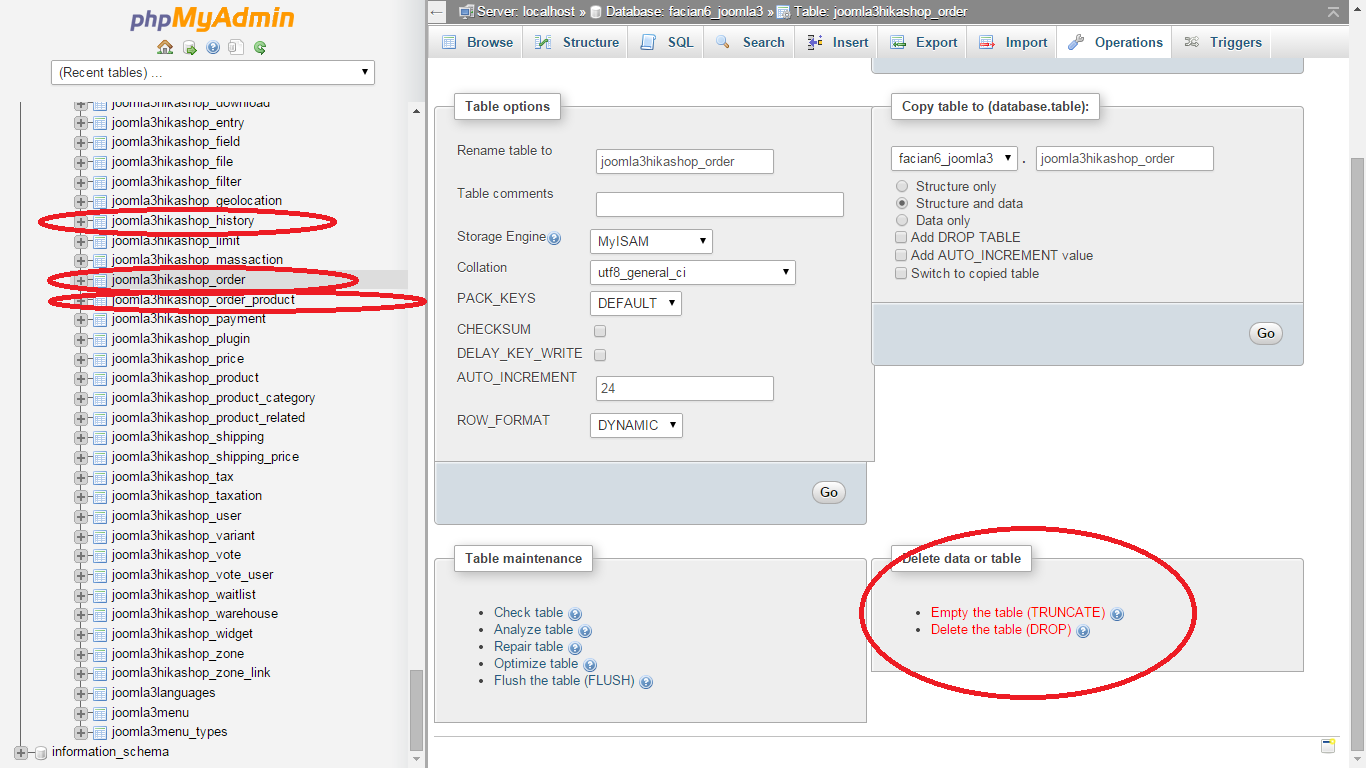
Task: Click table icon for joomla3hikashop_payment
Action: coord(100,319)
